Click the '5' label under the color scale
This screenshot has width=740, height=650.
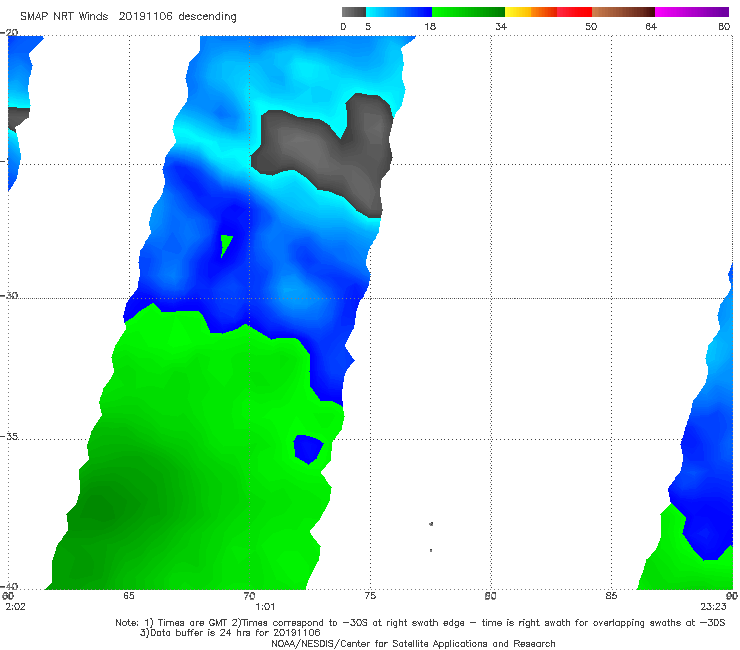[368, 26]
